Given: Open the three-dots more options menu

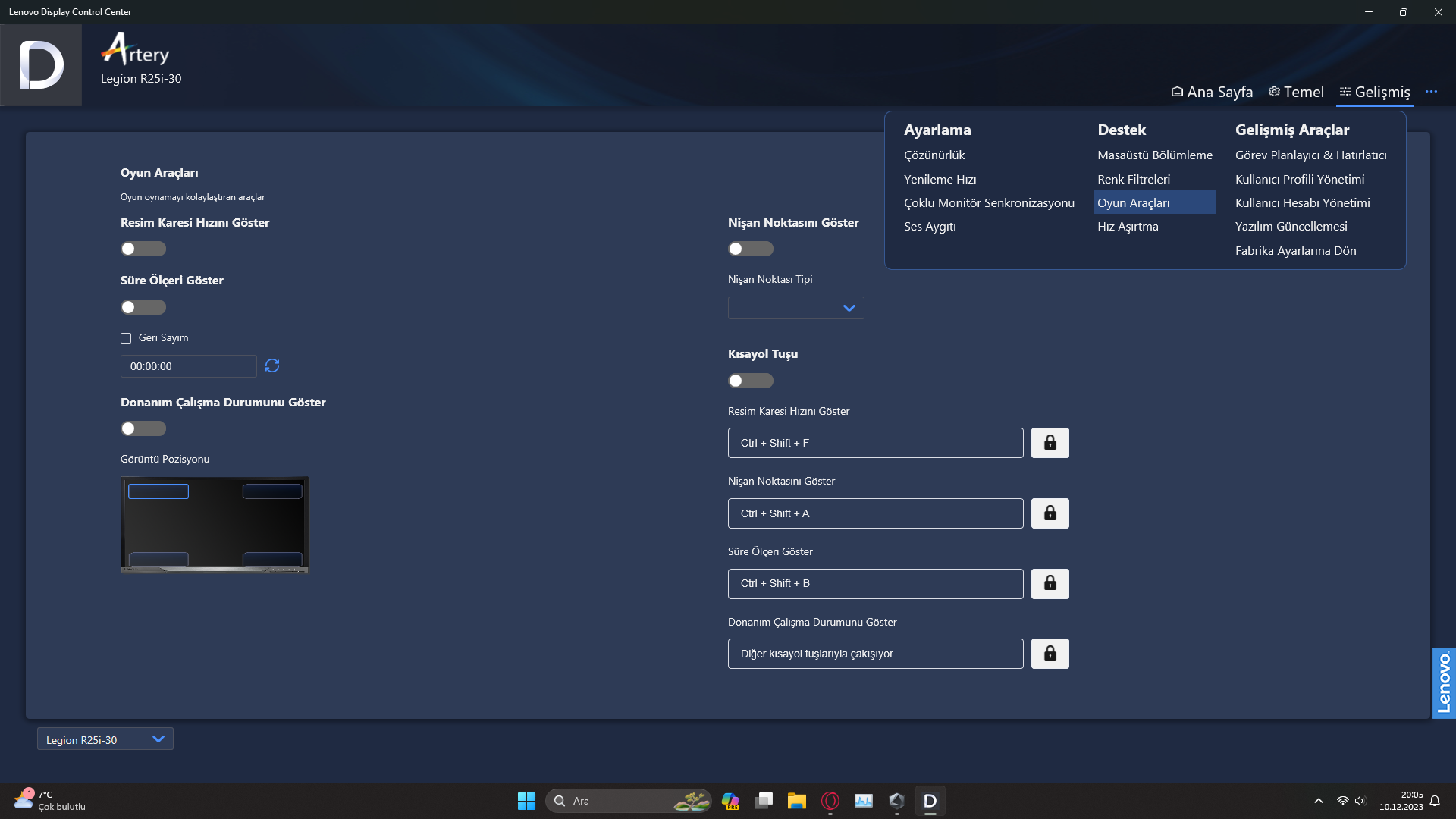Looking at the screenshot, I should (1431, 92).
